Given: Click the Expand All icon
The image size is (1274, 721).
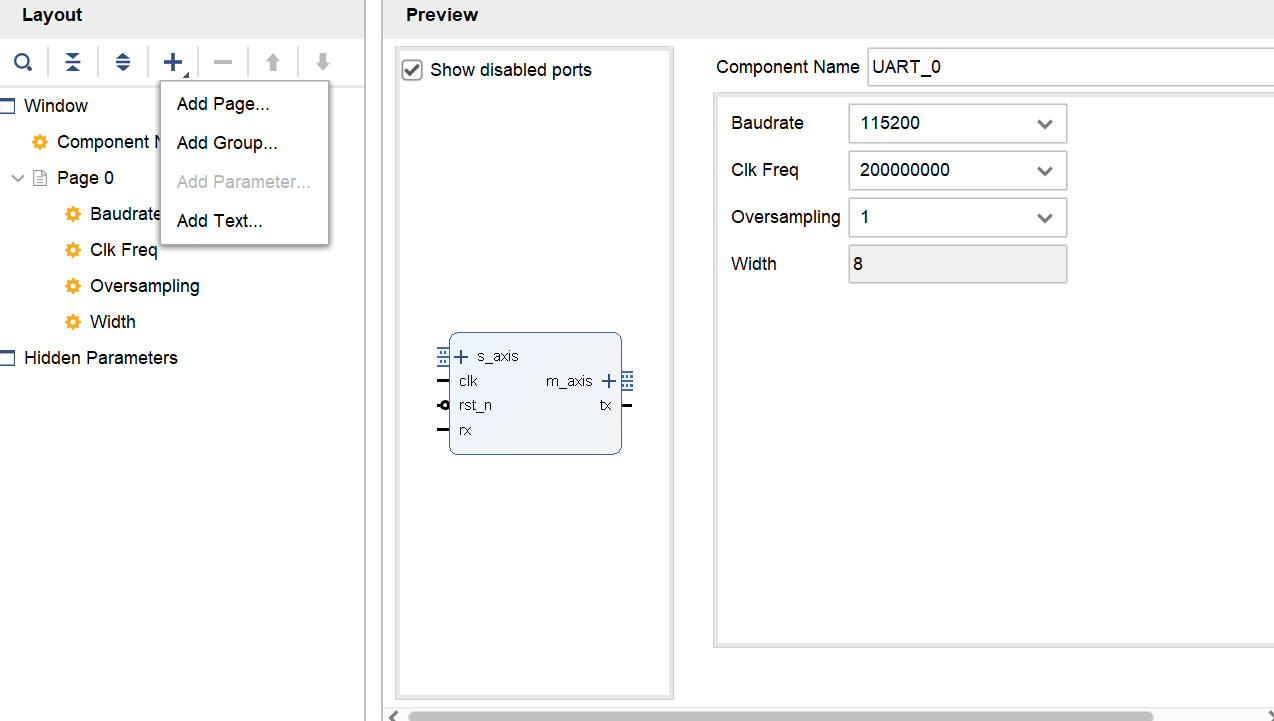Looking at the screenshot, I should (x=123, y=63).
